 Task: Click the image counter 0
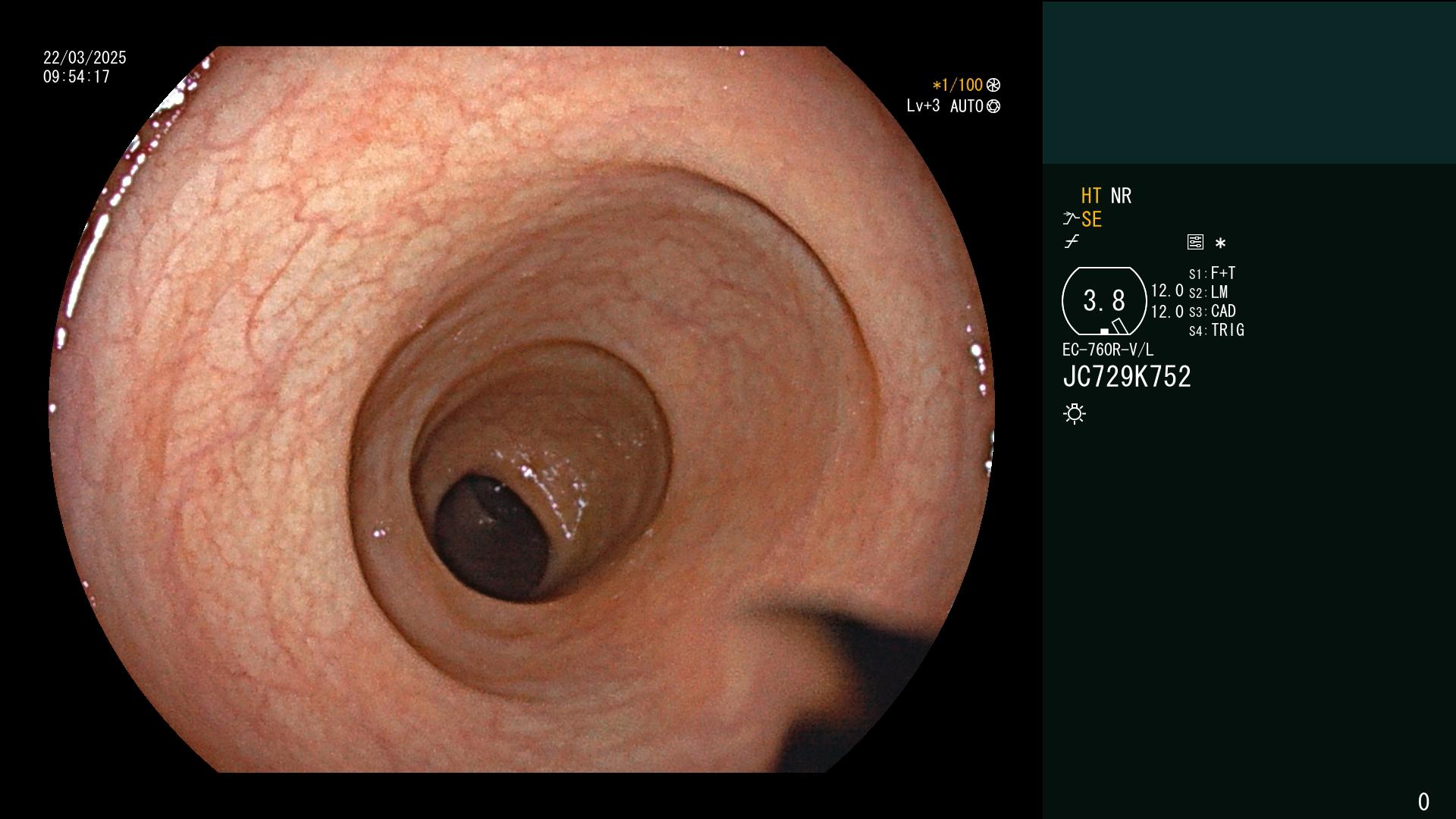coord(1423,802)
